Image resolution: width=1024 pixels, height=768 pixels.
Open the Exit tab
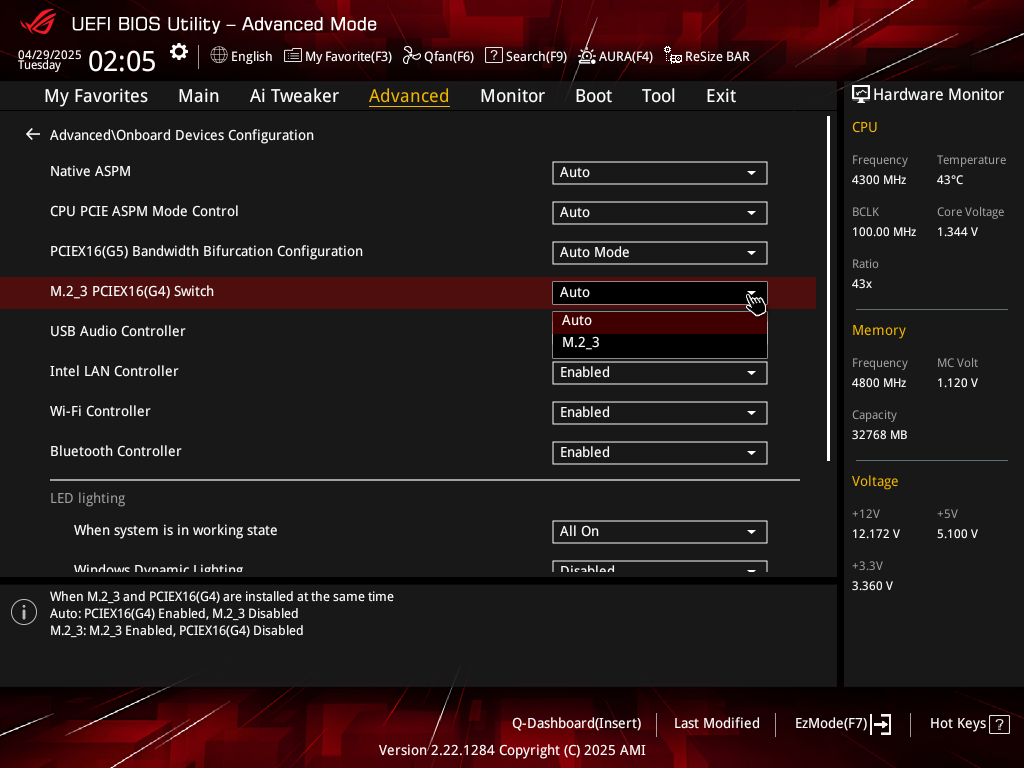[721, 96]
